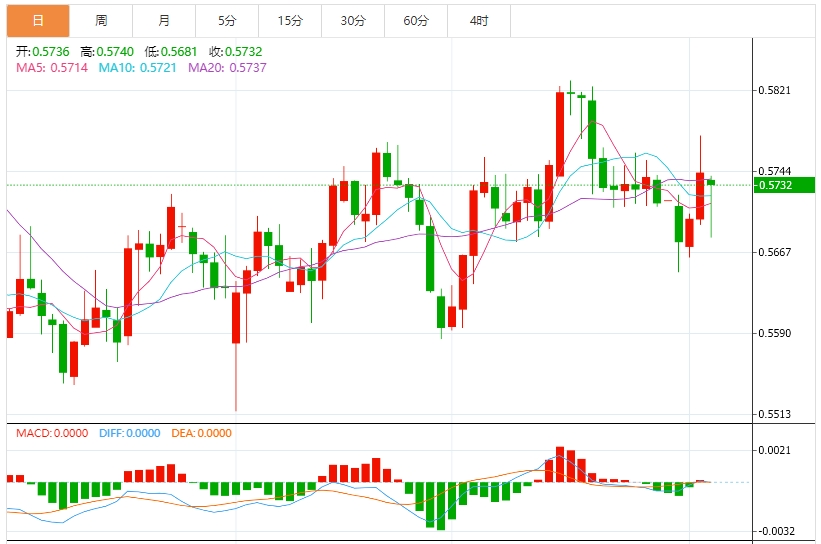Click the 开 opening price value 0.5736

tap(51, 51)
